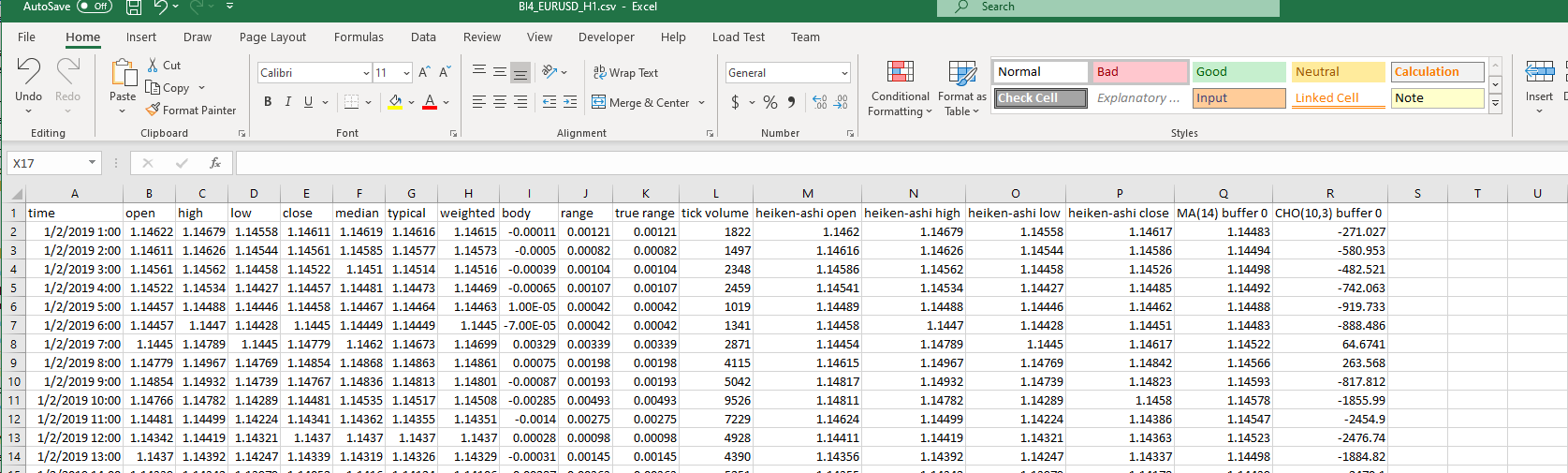Toggle Bold formatting
Viewport: 1568px width, 473px height.
click(x=268, y=101)
